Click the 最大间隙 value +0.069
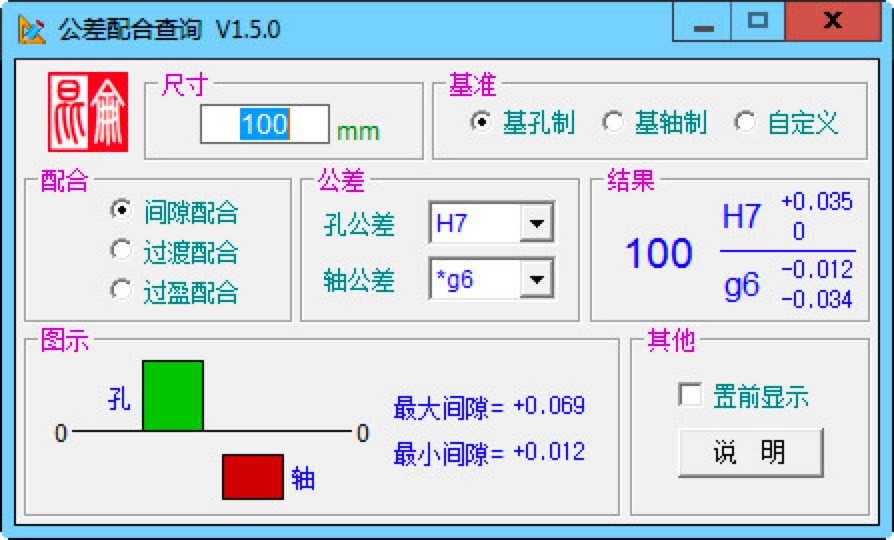 (x=549, y=406)
